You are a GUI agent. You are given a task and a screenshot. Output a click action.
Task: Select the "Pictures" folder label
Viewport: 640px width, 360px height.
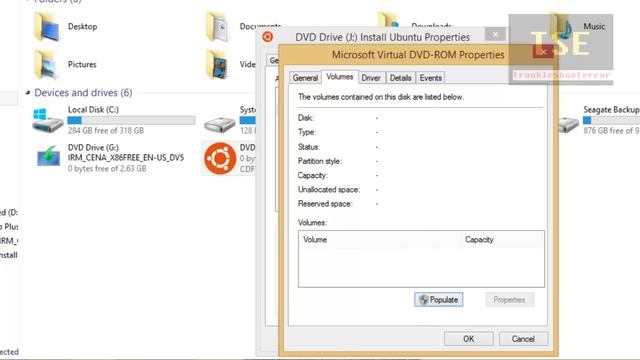(x=82, y=64)
